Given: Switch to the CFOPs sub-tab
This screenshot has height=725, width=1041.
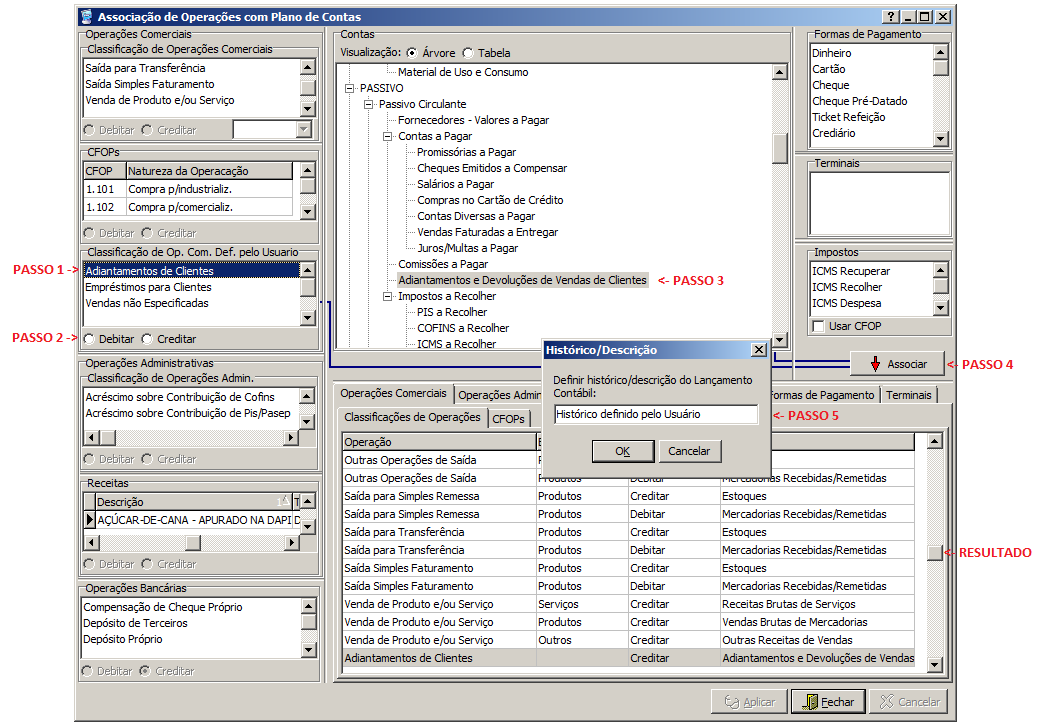Looking at the screenshot, I should (x=509, y=419).
